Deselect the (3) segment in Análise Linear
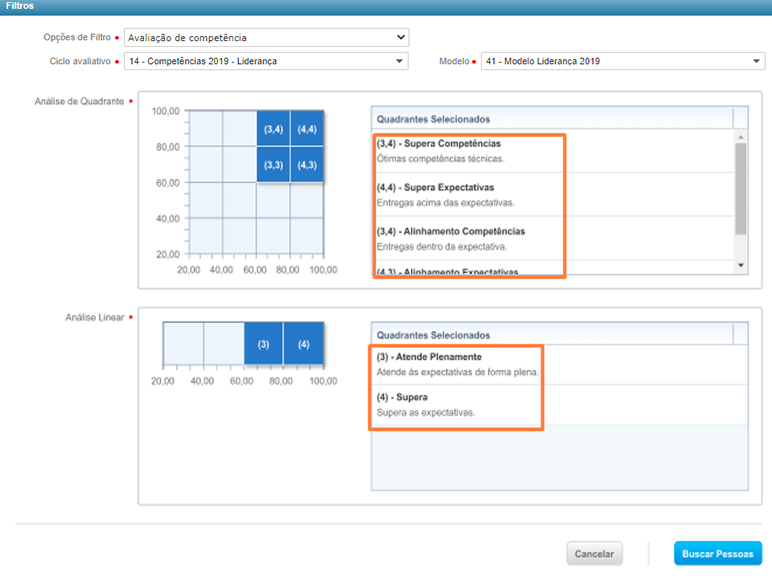This screenshot has height=580, width=772. (x=263, y=344)
